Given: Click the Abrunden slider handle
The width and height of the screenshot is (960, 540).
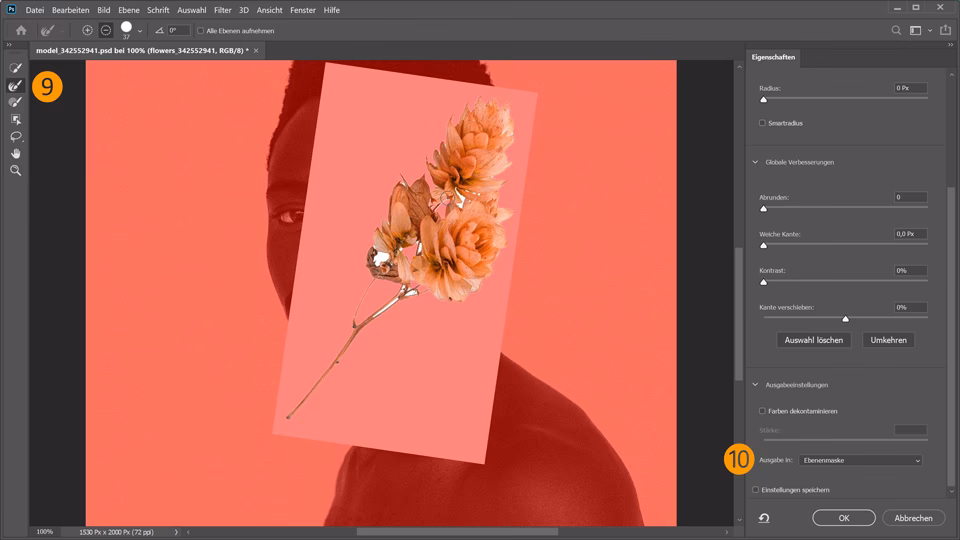Looking at the screenshot, I should [x=763, y=209].
